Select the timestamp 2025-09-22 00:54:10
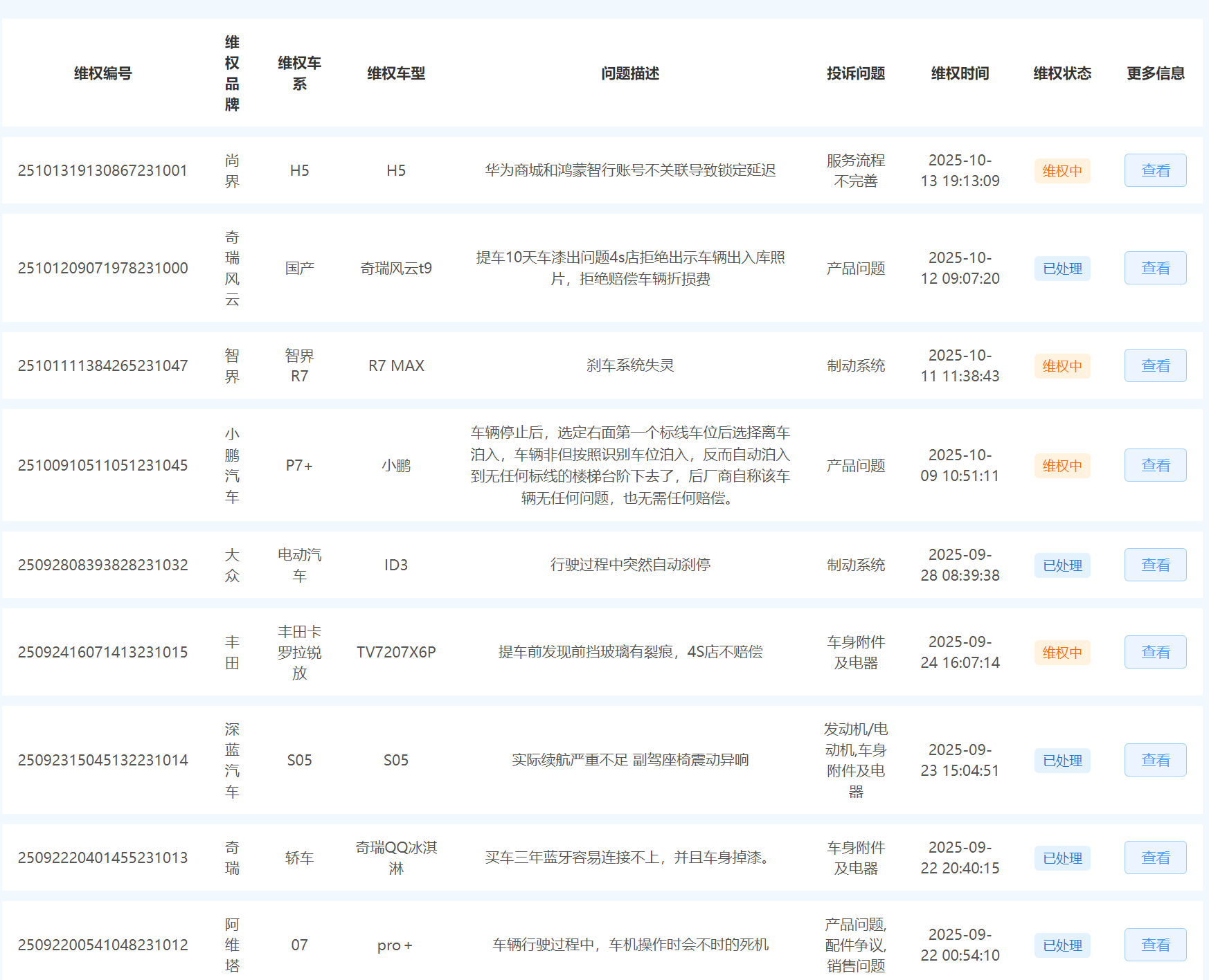Viewport: 1209px width, 980px height. [960, 945]
